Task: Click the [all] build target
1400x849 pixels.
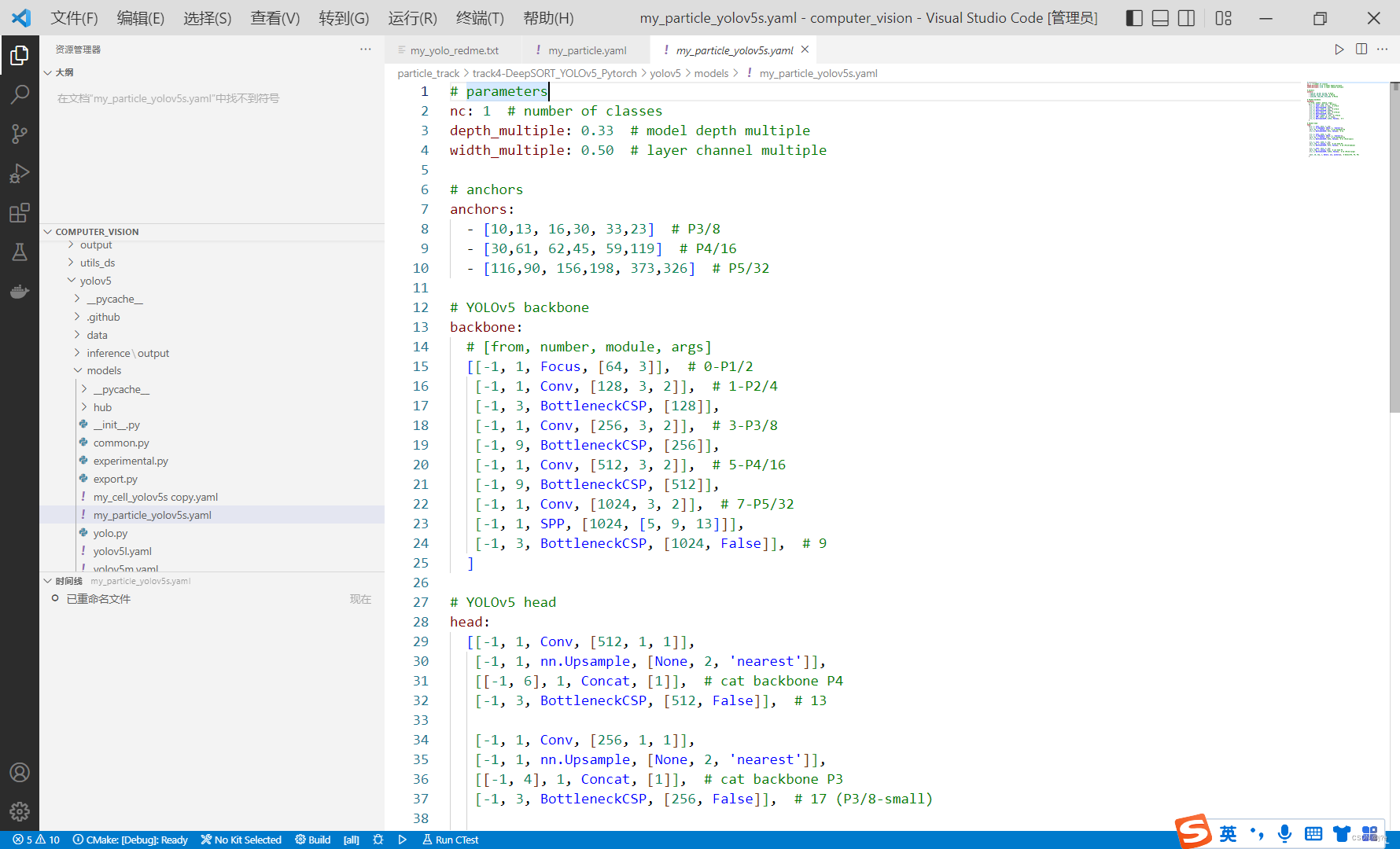Action: (352, 840)
